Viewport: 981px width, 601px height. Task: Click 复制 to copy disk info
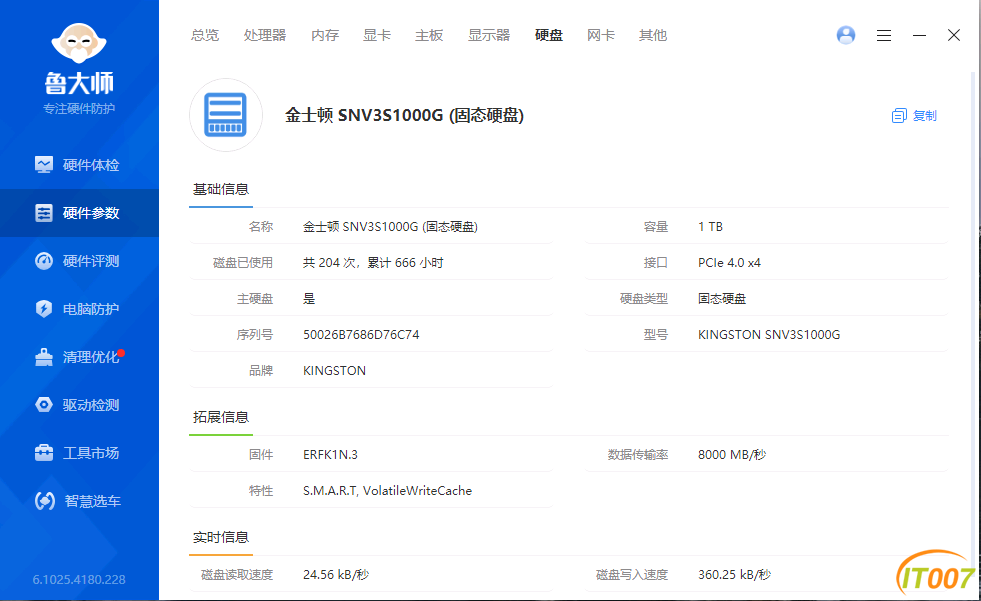click(914, 116)
